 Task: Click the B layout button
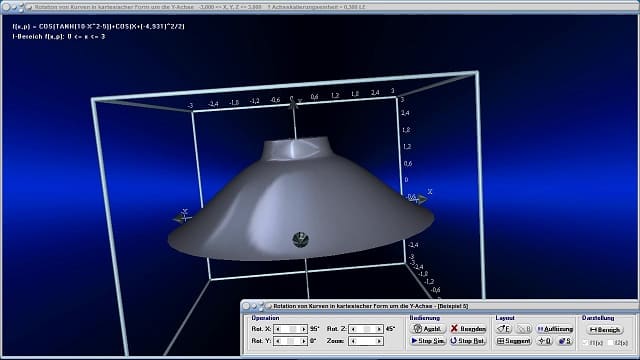point(524,329)
